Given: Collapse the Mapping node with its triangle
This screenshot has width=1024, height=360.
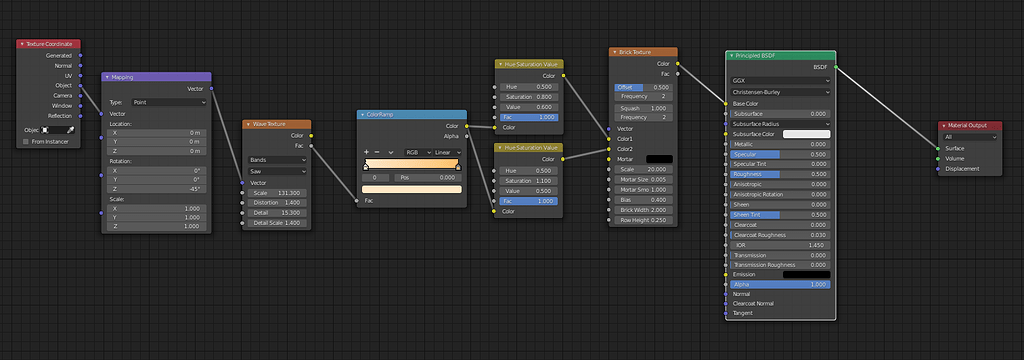Looking at the screenshot, I should tap(107, 77).
